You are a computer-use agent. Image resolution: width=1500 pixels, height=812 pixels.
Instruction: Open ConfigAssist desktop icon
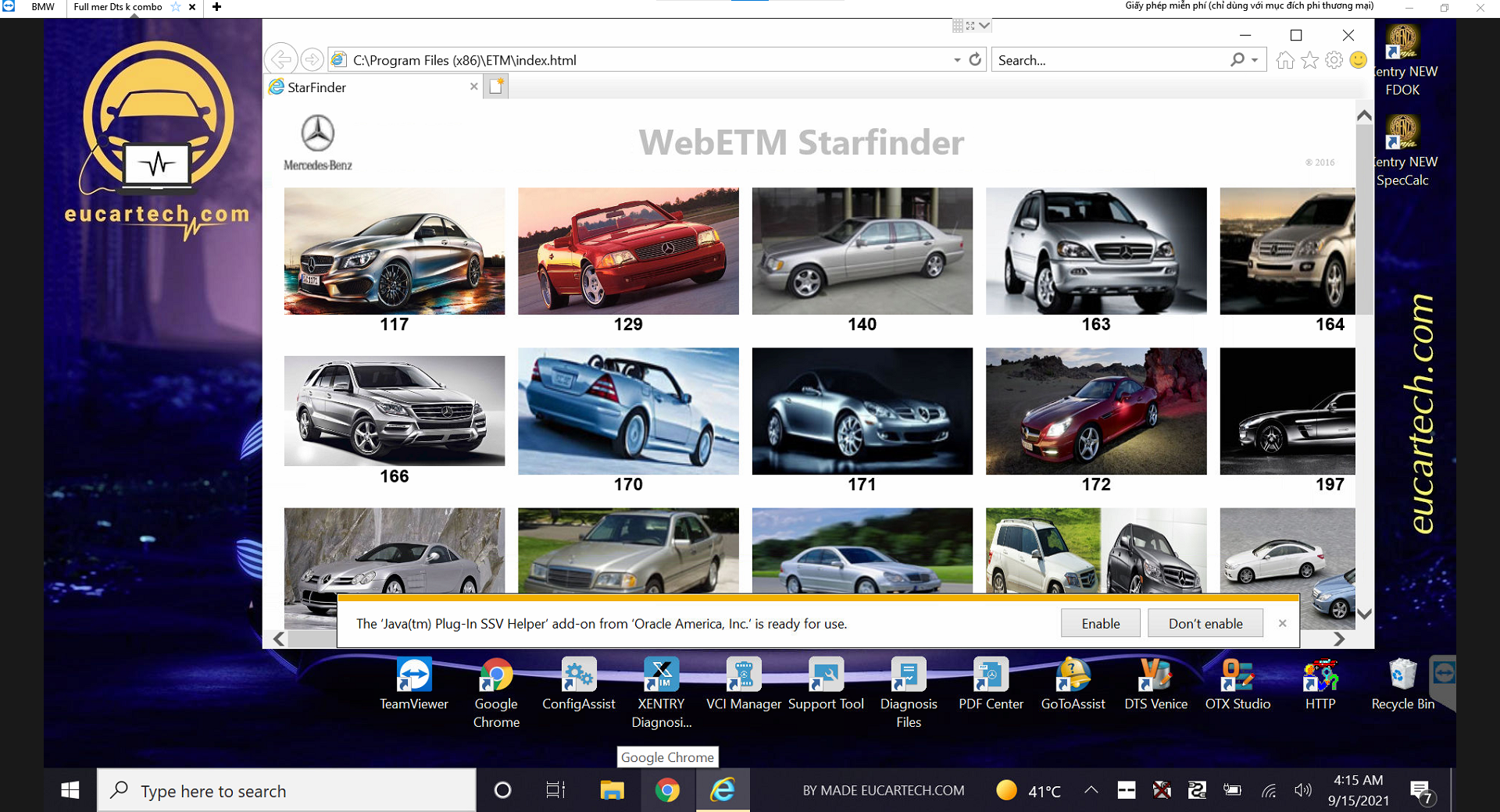coord(579,684)
